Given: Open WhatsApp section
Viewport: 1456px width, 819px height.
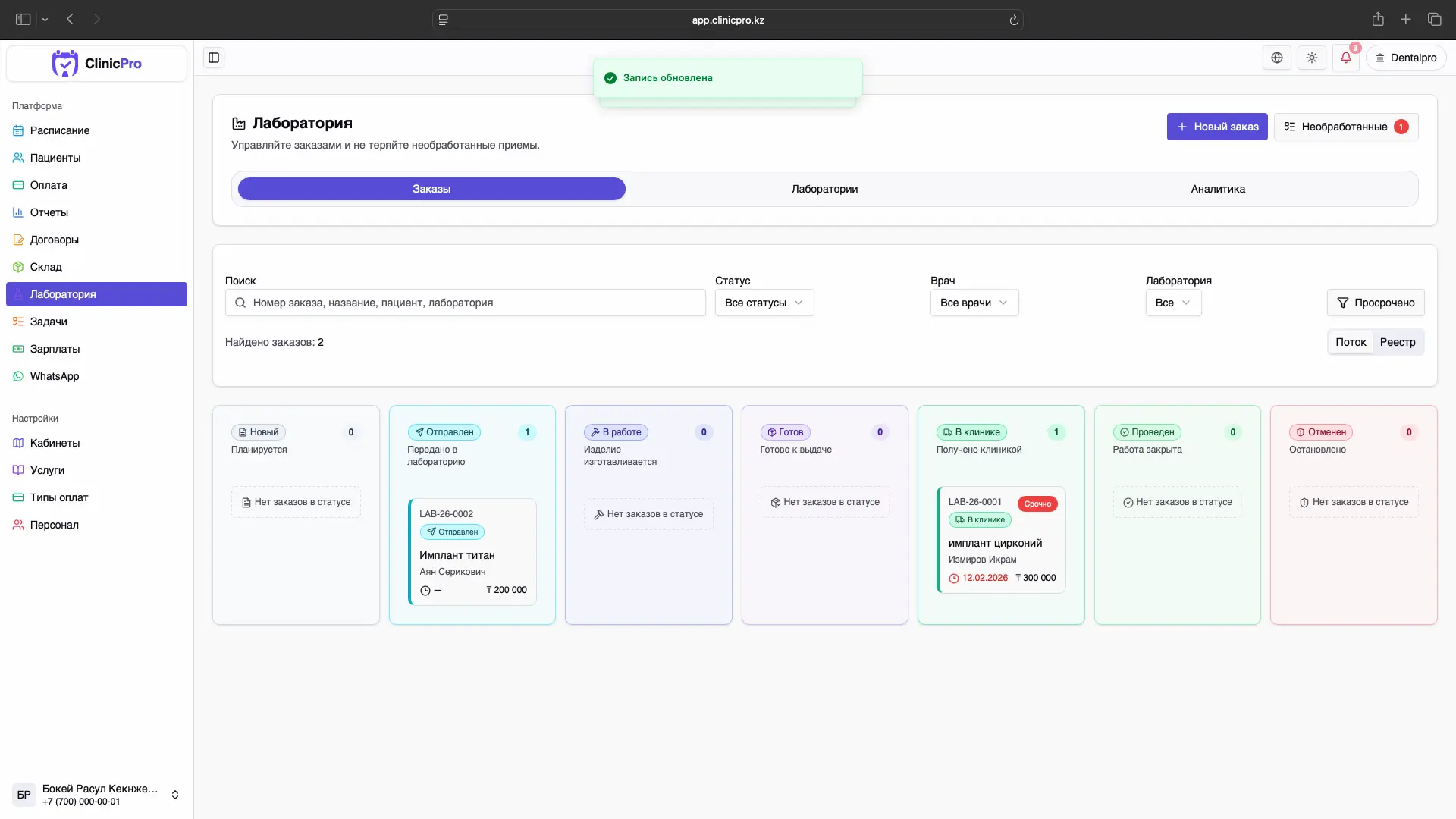Looking at the screenshot, I should 96,376.
